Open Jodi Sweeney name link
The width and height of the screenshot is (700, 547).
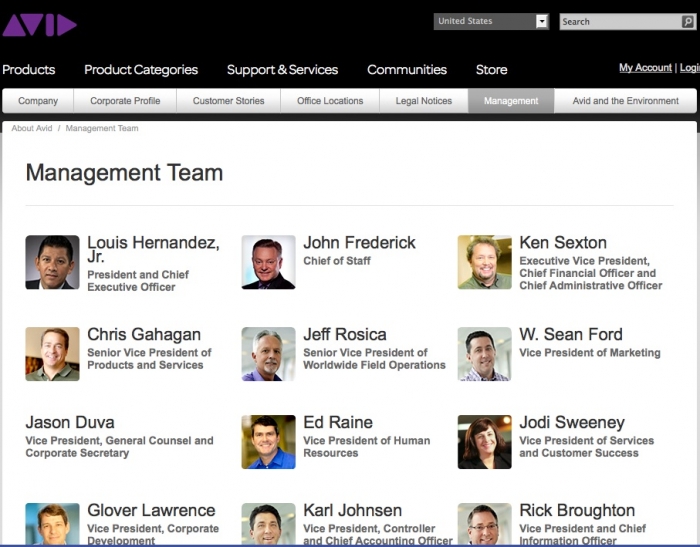[x=572, y=422]
